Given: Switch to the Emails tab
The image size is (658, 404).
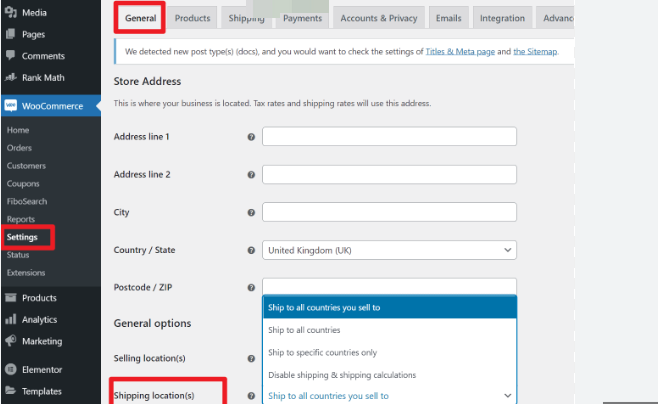Looking at the screenshot, I should 448,18.
